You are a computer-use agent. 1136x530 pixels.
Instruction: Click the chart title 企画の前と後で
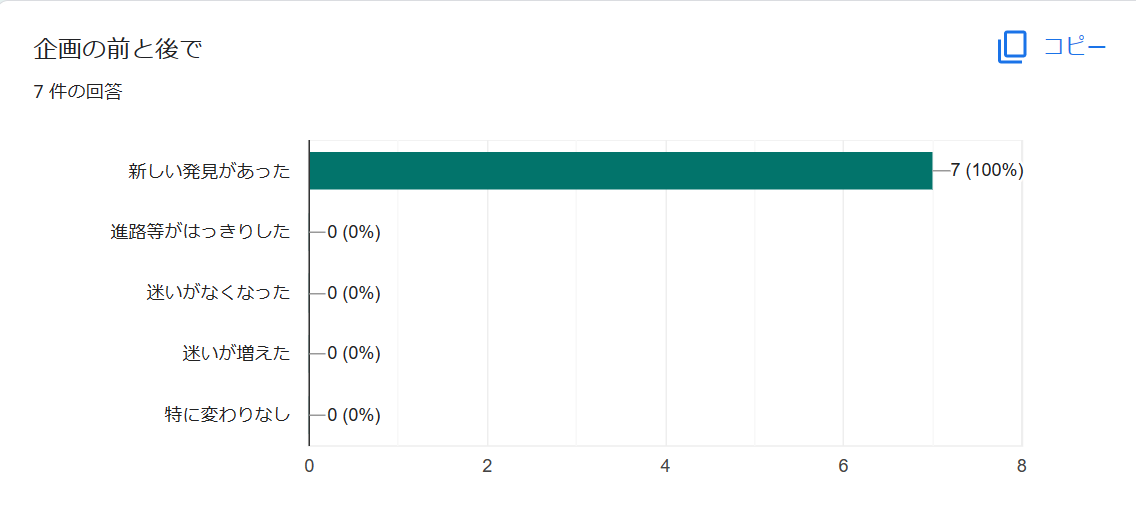point(117,49)
